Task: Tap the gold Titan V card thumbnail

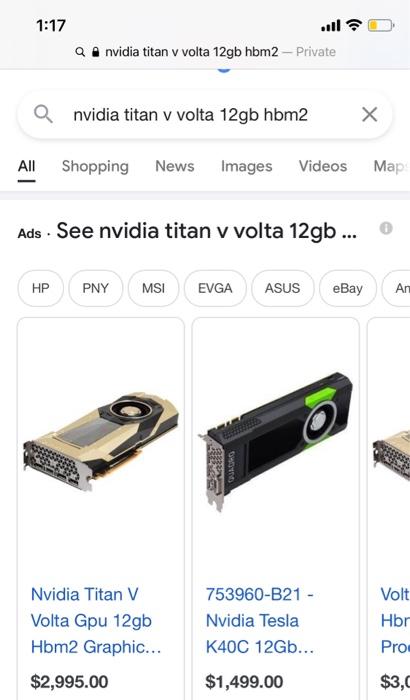Action: 101,442
